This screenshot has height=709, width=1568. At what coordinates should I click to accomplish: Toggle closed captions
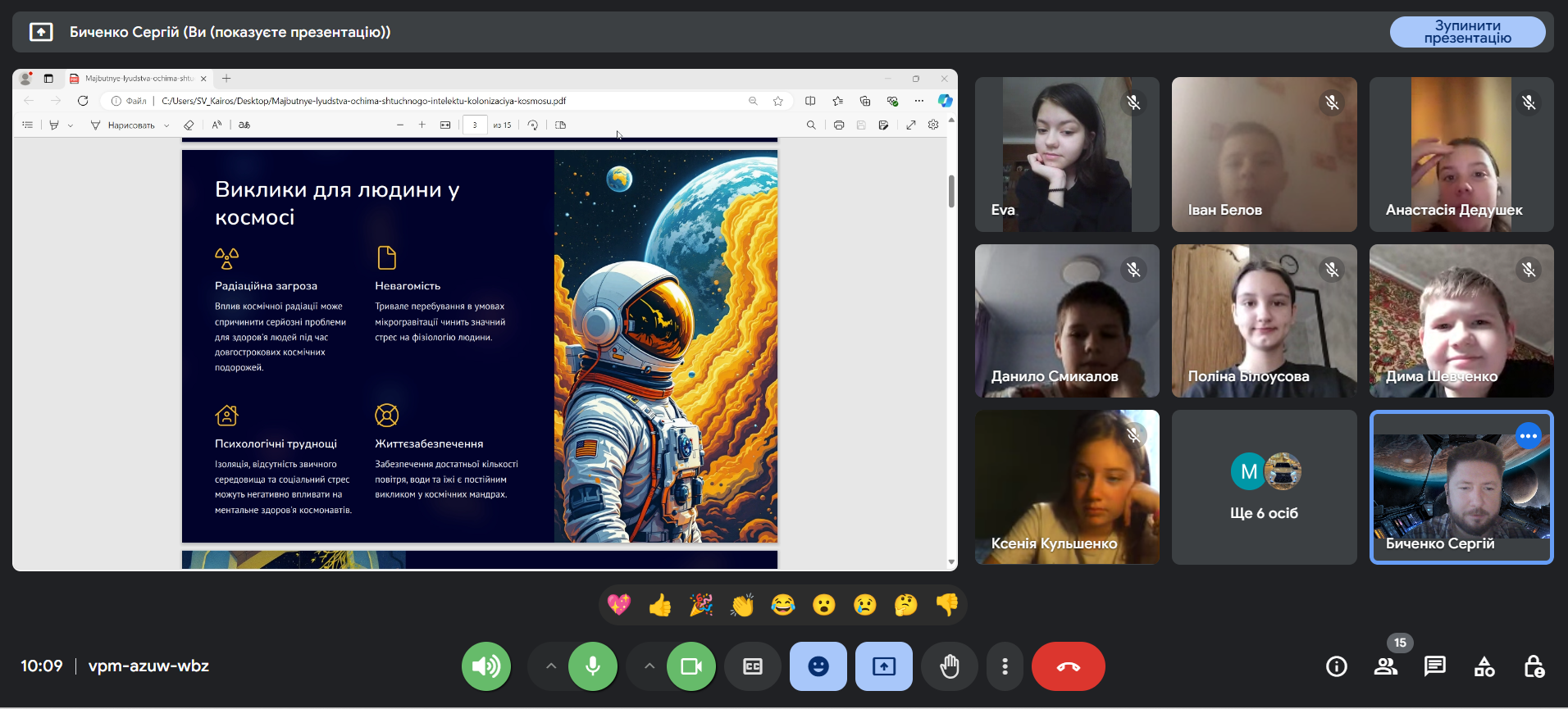click(752, 666)
